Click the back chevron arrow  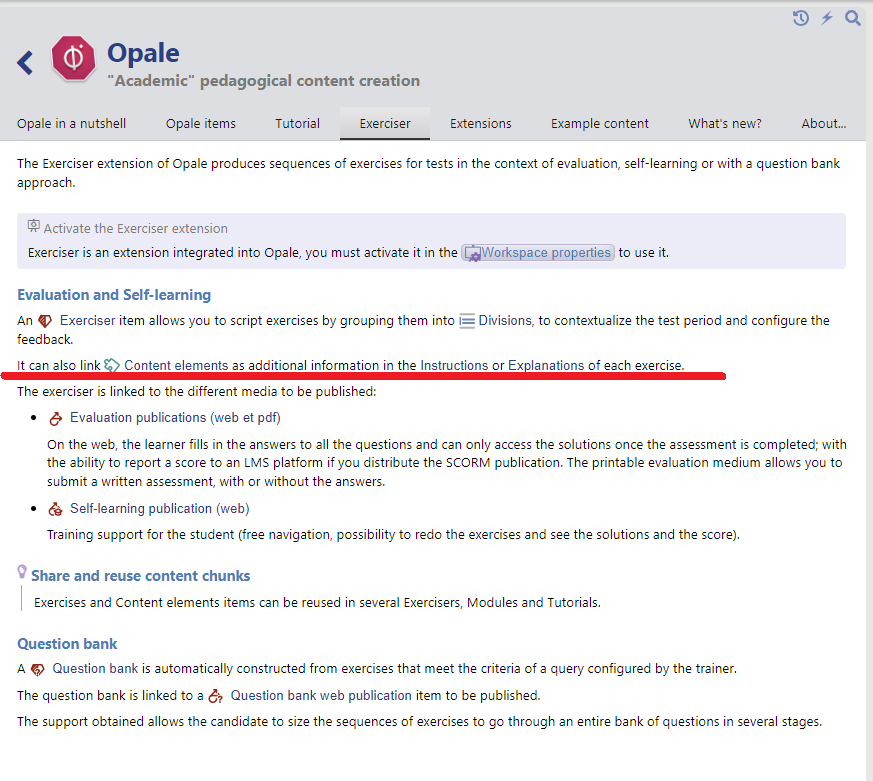pyautogui.click(x=25, y=62)
